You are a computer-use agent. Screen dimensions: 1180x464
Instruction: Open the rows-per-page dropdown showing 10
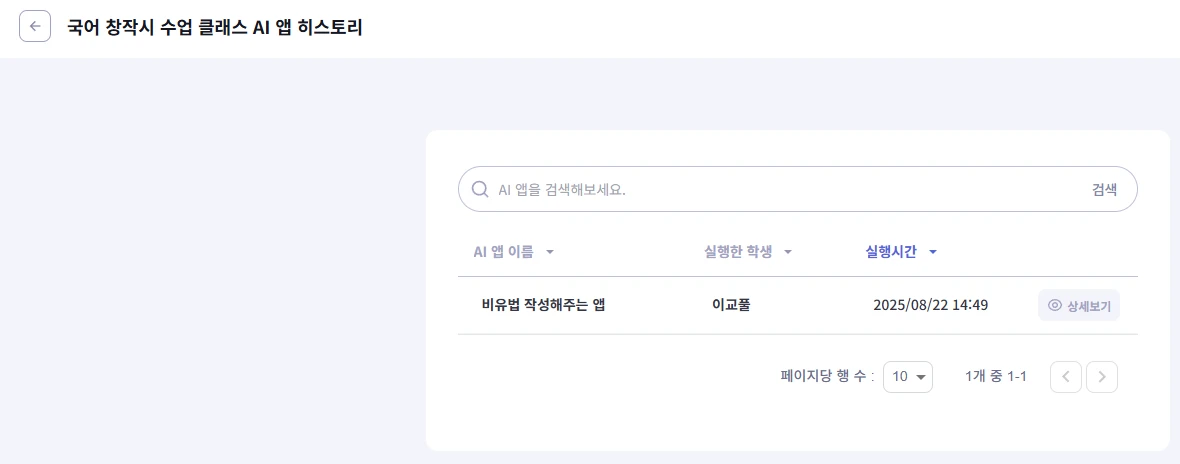[x=908, y=377]
